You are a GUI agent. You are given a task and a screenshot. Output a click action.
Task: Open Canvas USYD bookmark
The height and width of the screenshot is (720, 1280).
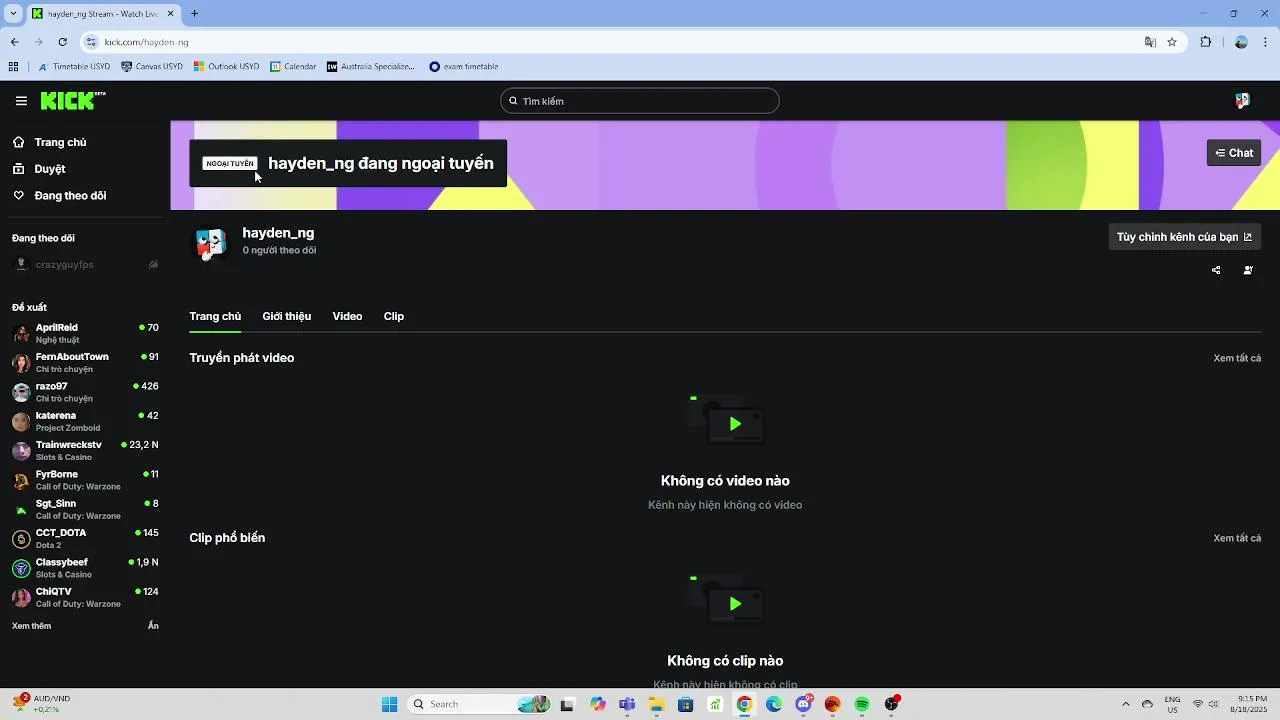click(x=152, y=67)
